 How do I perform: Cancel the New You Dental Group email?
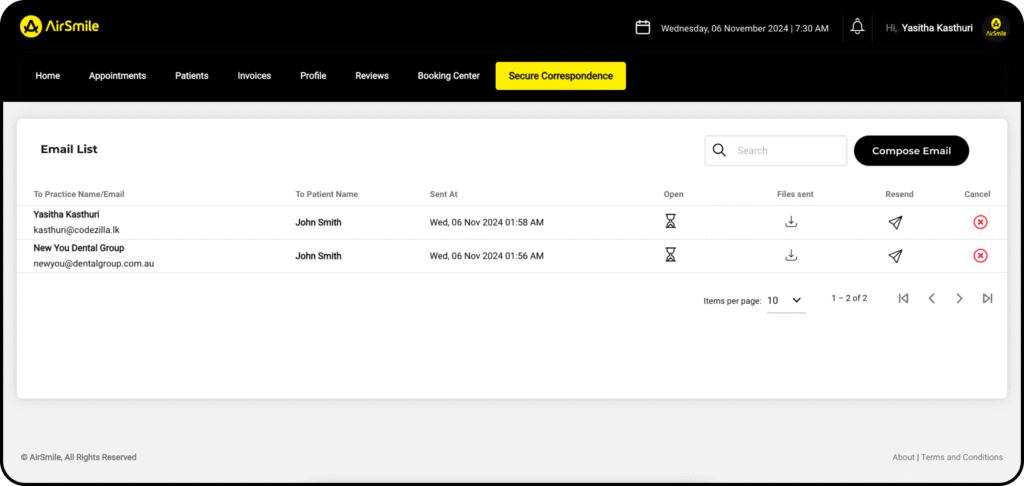click(980, 256)
